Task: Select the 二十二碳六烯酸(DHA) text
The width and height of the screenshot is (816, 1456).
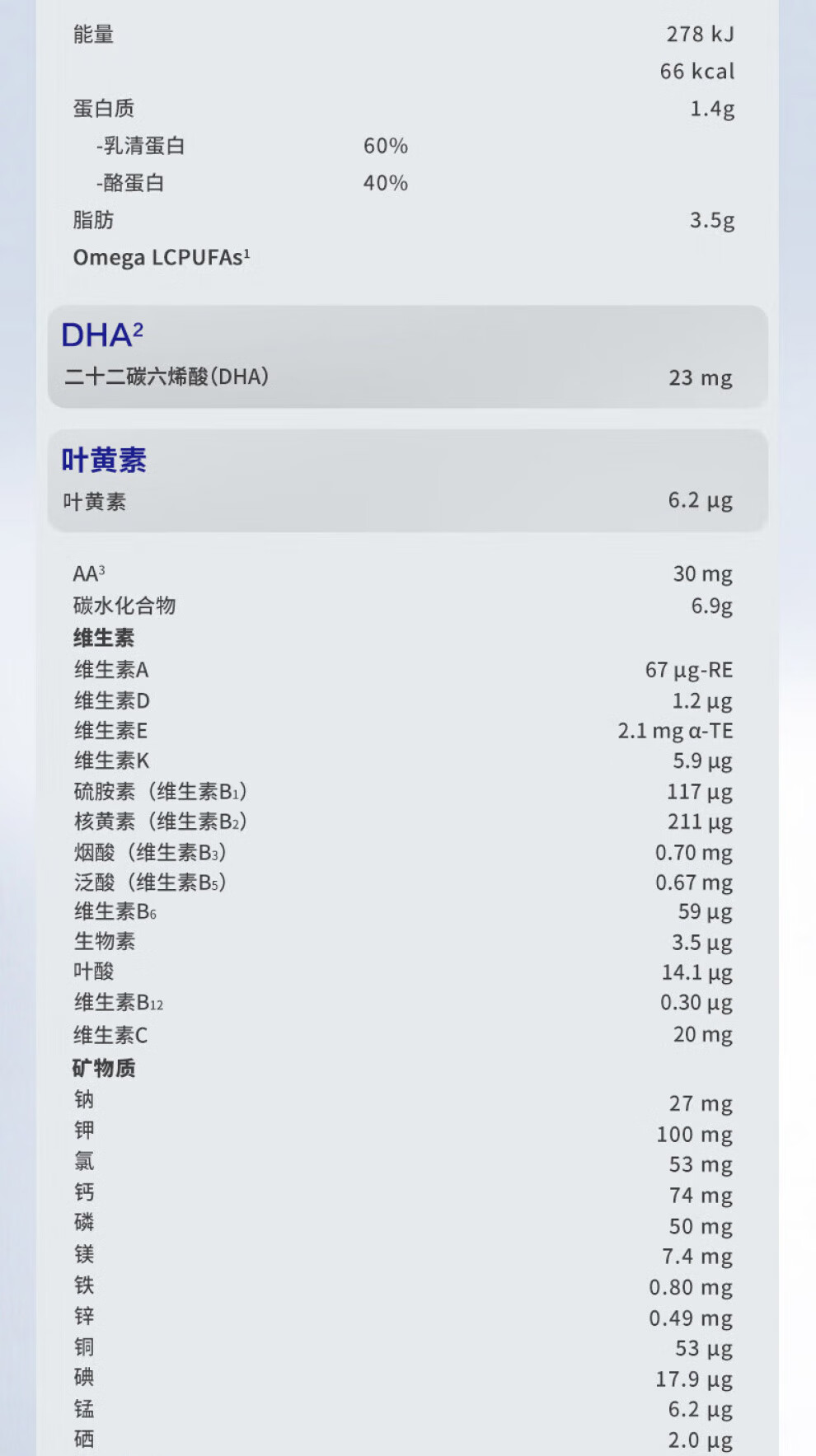Action: pyautogui.click(x=166, y=377)
